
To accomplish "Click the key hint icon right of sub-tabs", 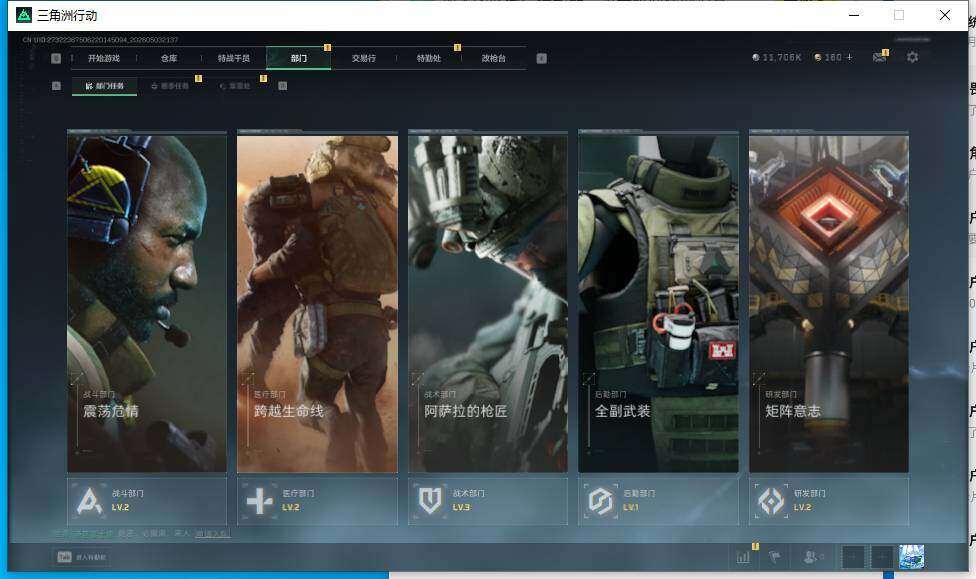I will [x=283, y=86].
